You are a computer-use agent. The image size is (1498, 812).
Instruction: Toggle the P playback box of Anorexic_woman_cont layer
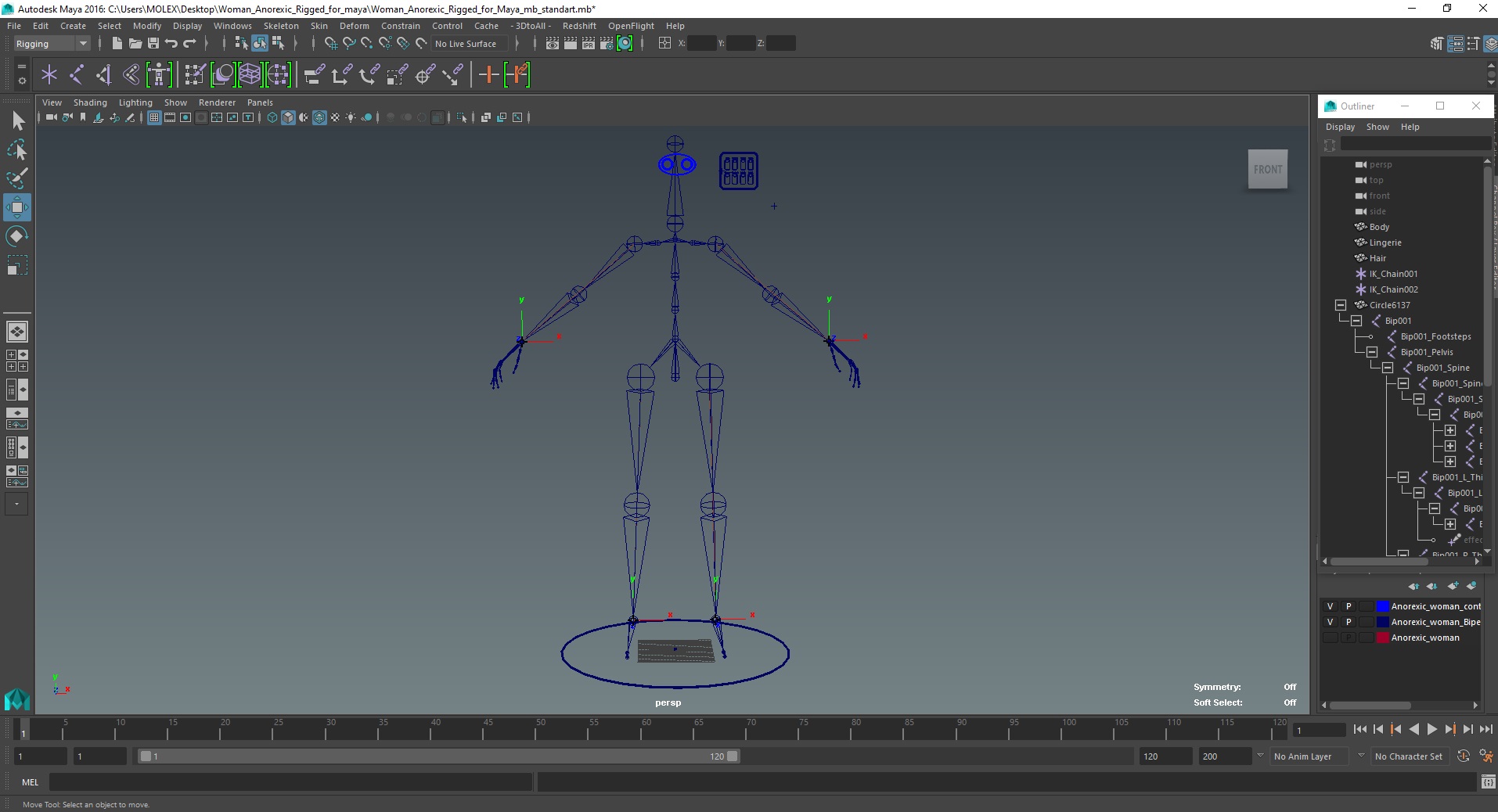[x=1348, y=606]
